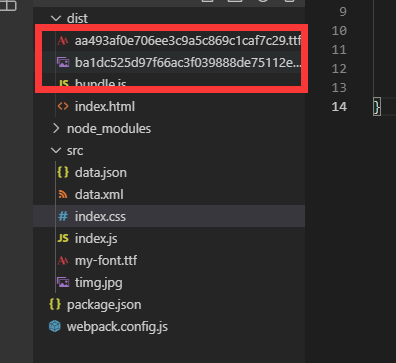Click the hash icon beside index.css
396x363 pixels.
[x=63, y=216]
